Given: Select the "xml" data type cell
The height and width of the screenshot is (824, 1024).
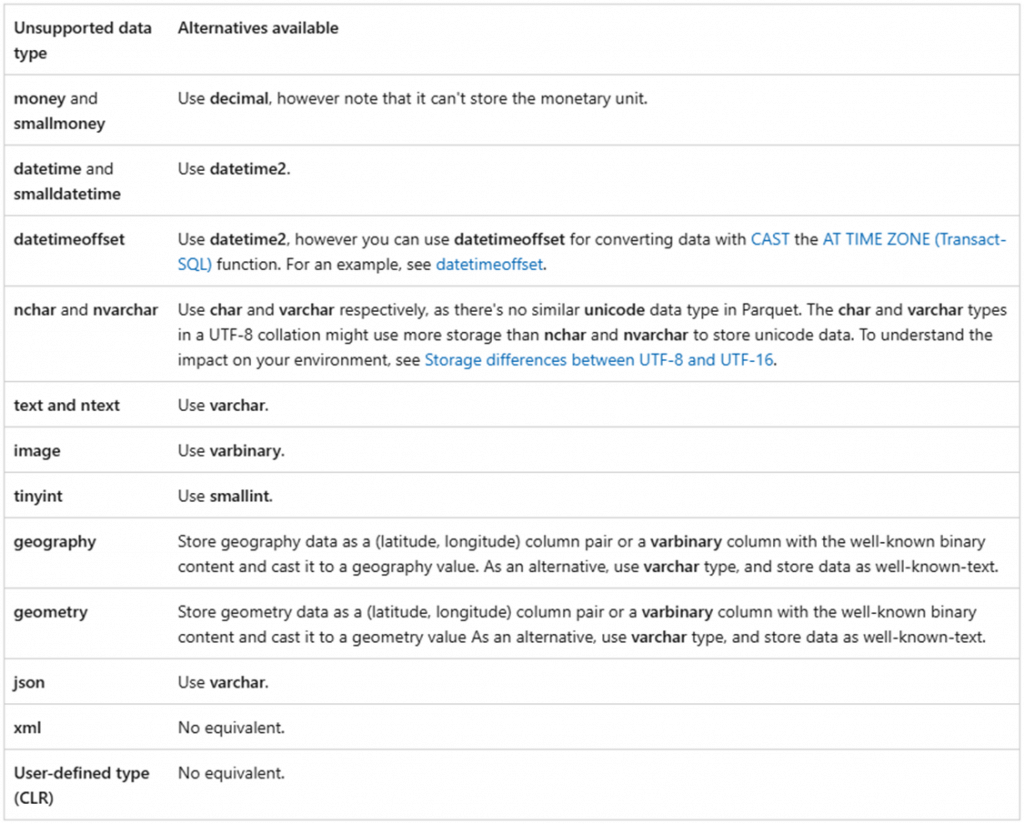Looking at the screenshot, I should point(27,728).
